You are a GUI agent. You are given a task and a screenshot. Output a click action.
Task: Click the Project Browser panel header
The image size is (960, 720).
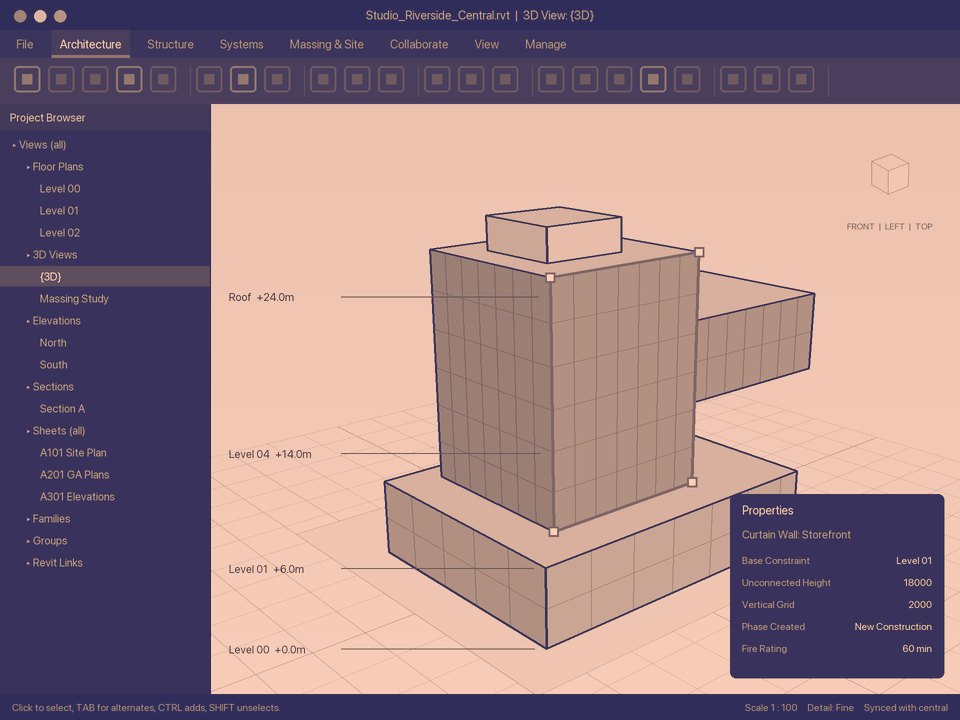click(105, 118)
